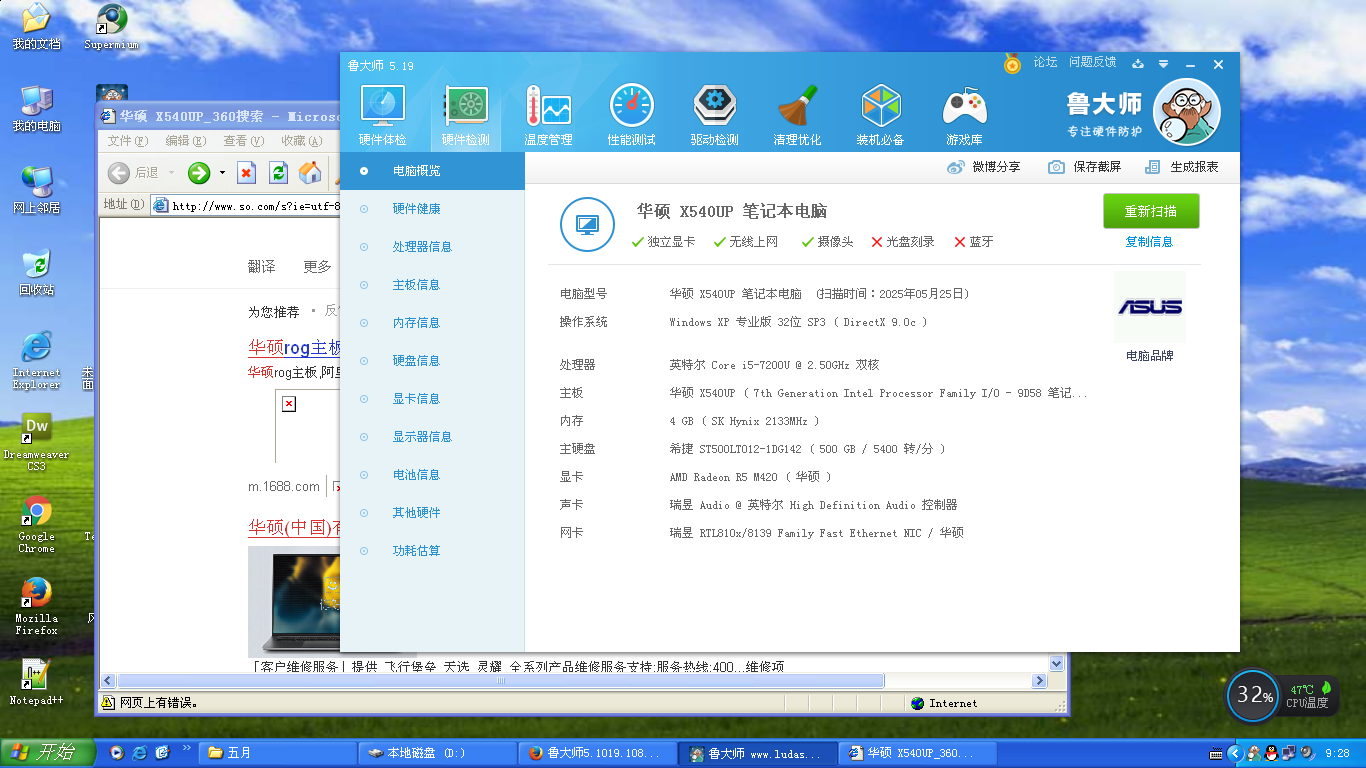
Task: Click IE address bar URL field
Action: 246,205
